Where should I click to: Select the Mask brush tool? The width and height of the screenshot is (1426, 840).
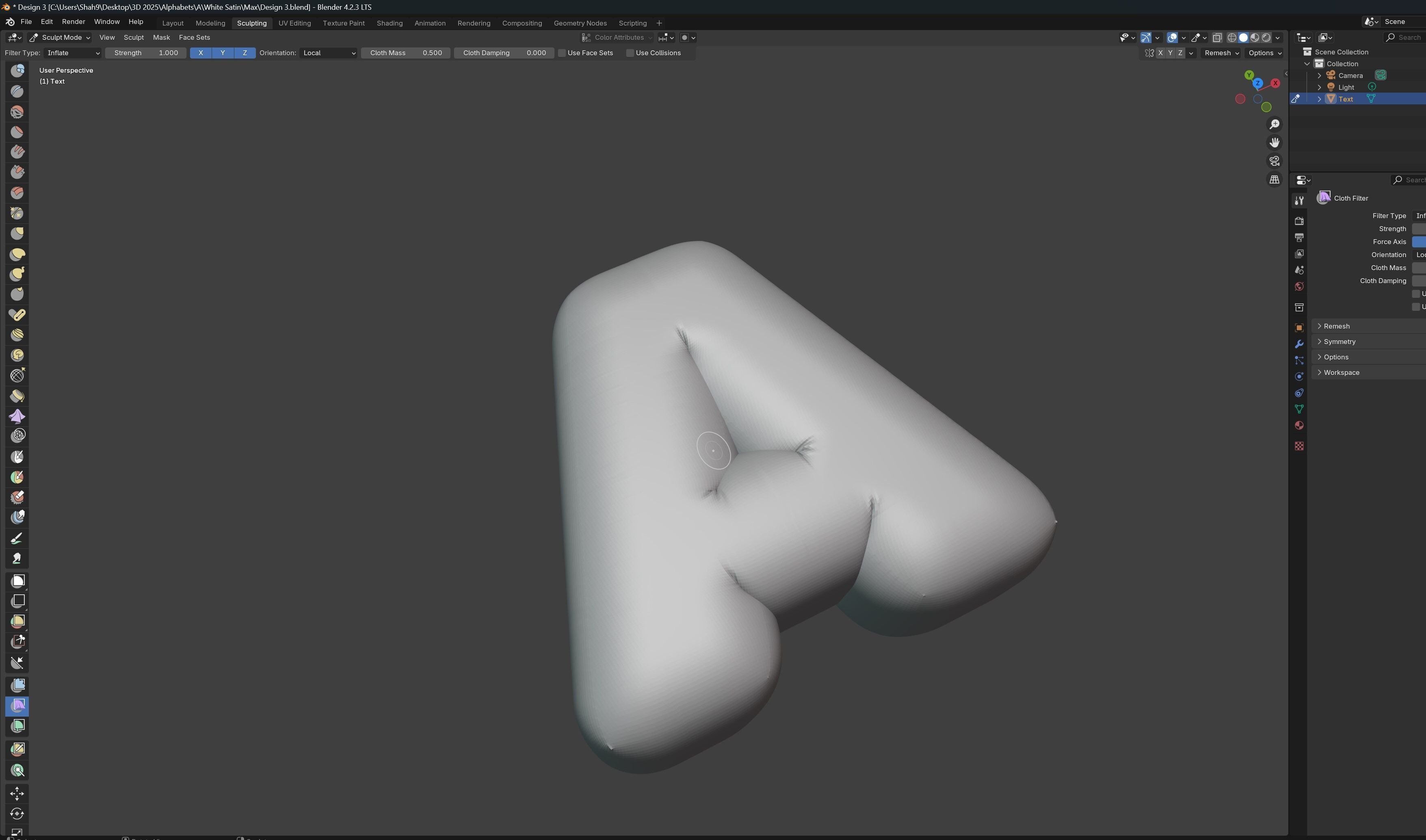point(17,457)
